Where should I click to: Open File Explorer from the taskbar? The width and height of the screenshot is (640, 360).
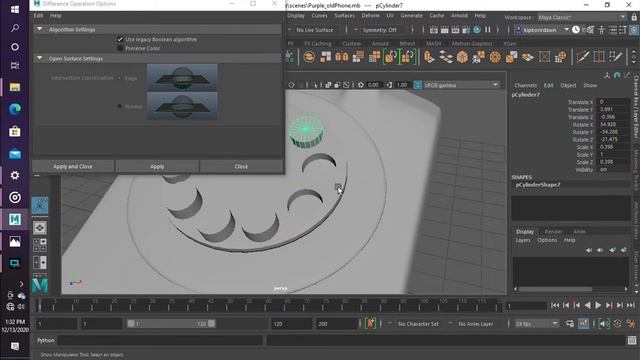click(x=15, y=87)
